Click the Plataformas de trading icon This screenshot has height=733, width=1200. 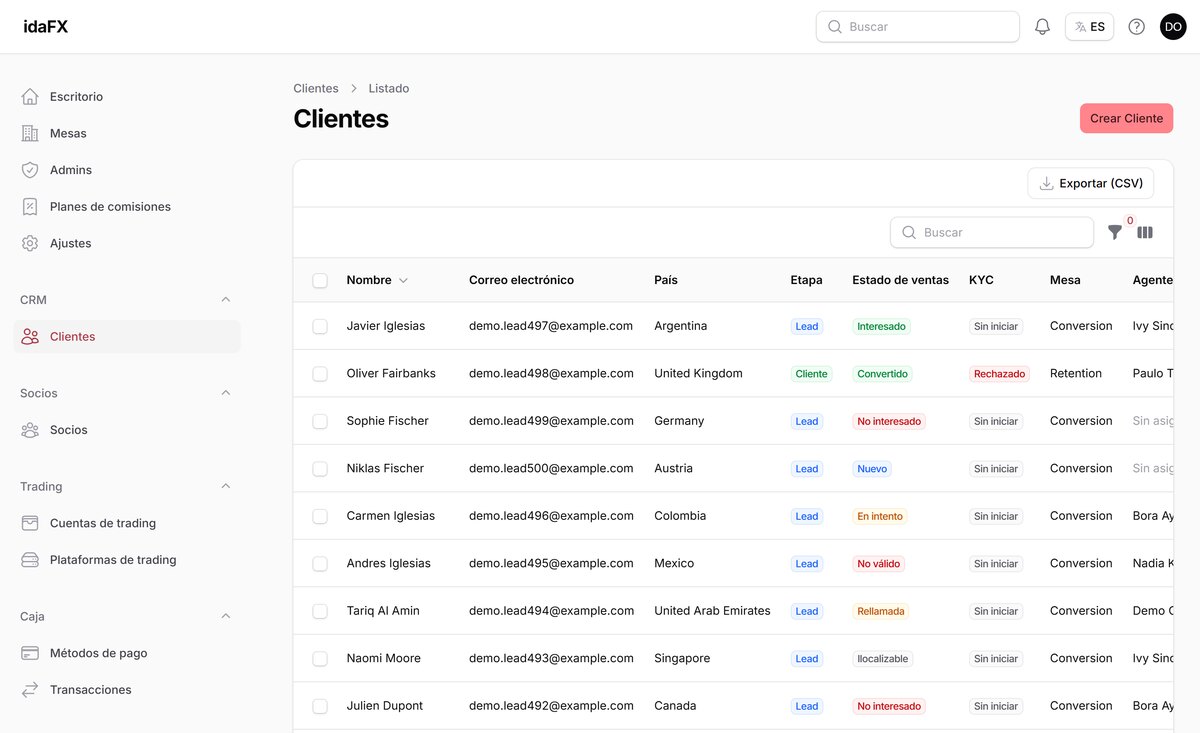pyautogui.click(x=30, y=560)
